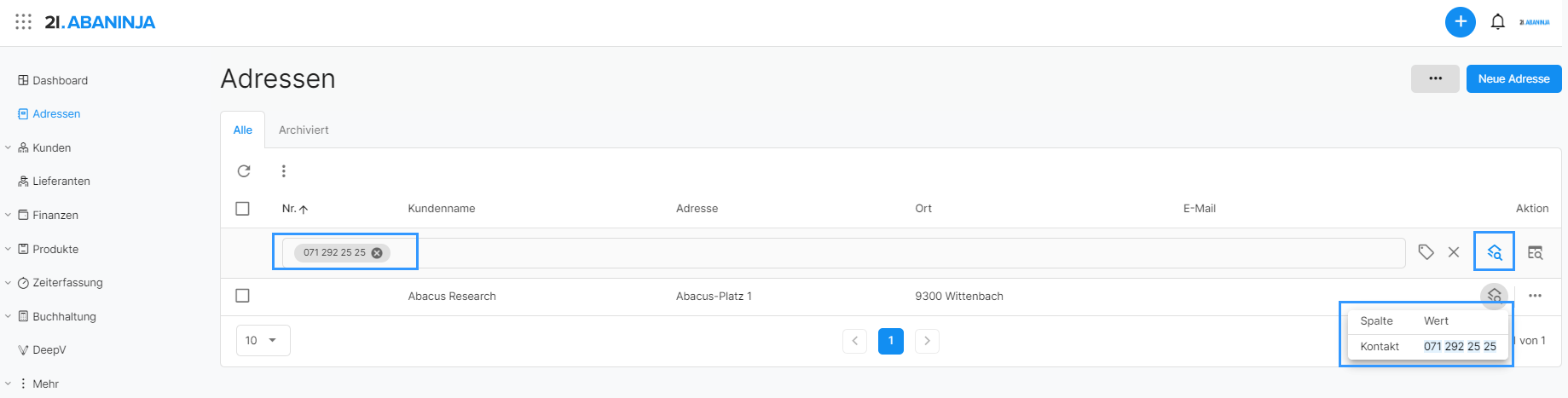Open the notifications bell
Viewport: 1568px width, 398px height.
[x=1497, y=22]
